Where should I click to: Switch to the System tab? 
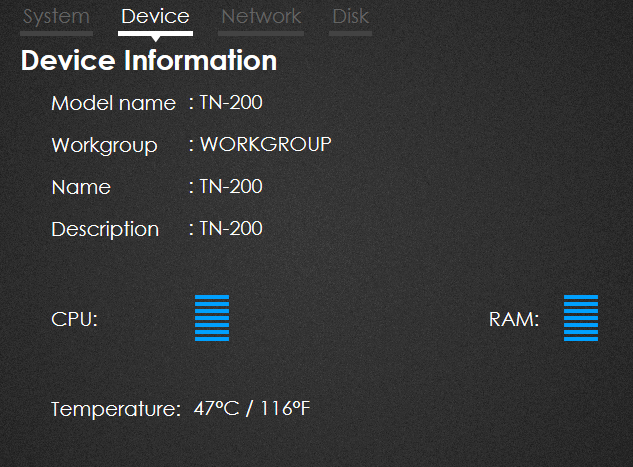point(56,17)
